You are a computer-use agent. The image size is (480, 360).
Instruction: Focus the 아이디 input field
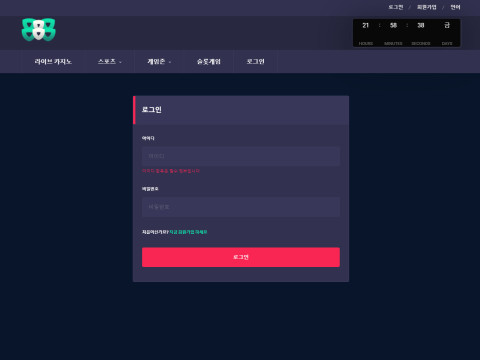(x=241, y=156)
